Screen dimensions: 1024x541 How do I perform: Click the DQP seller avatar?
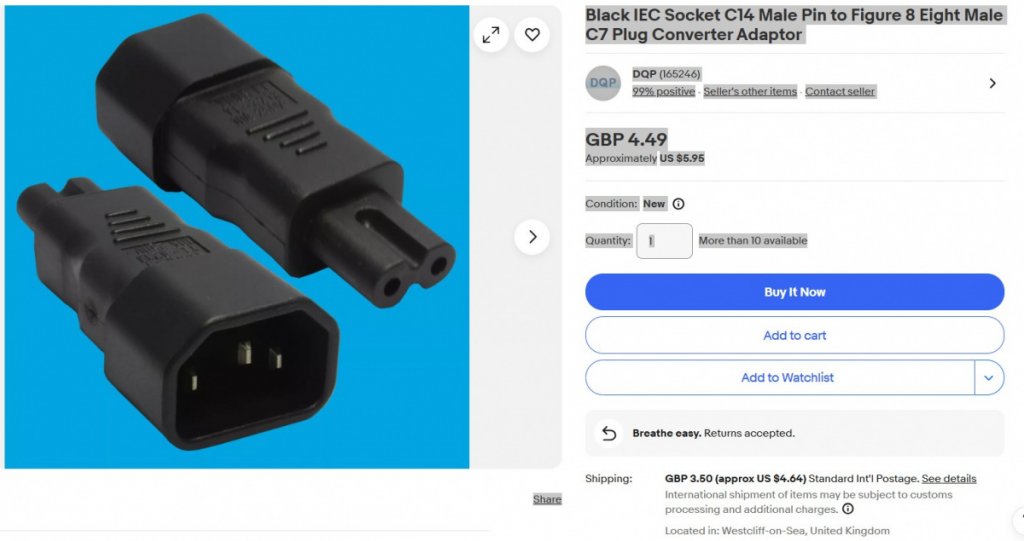(x=603, y=83)
